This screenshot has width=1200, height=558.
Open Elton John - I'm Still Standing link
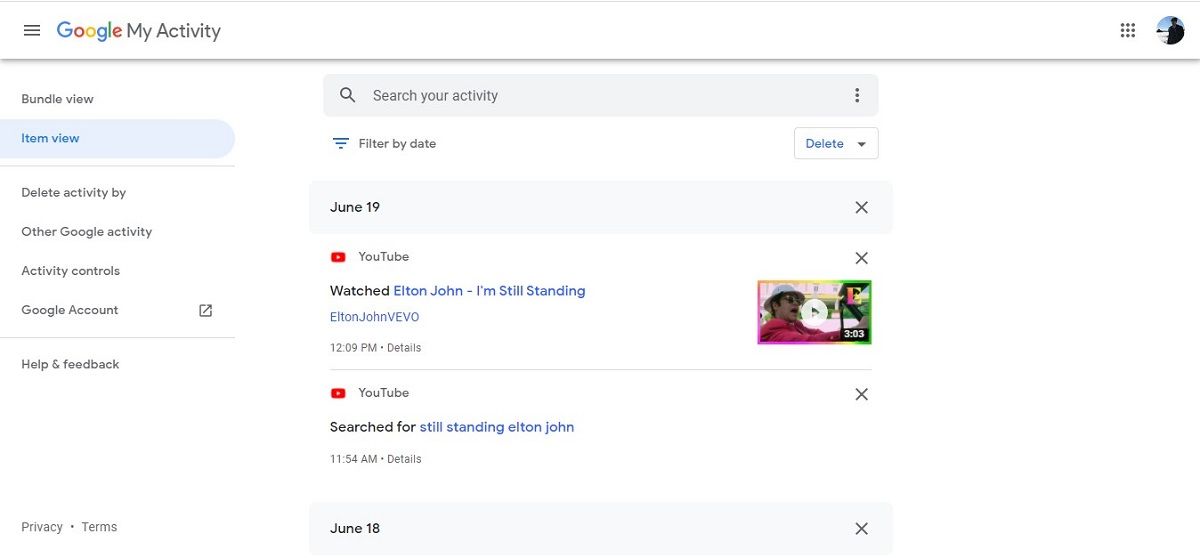tap(489, 291)
